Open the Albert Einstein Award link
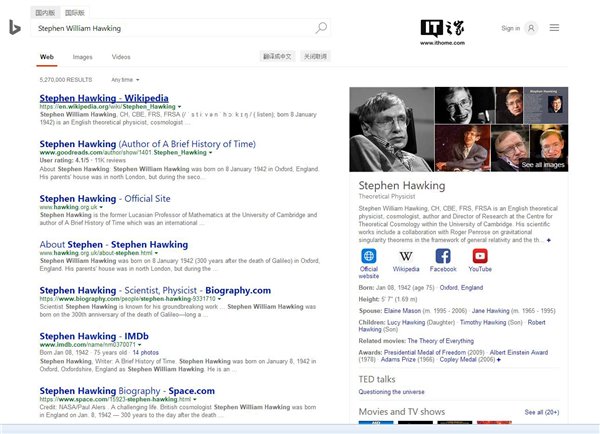 coord(519,352)
